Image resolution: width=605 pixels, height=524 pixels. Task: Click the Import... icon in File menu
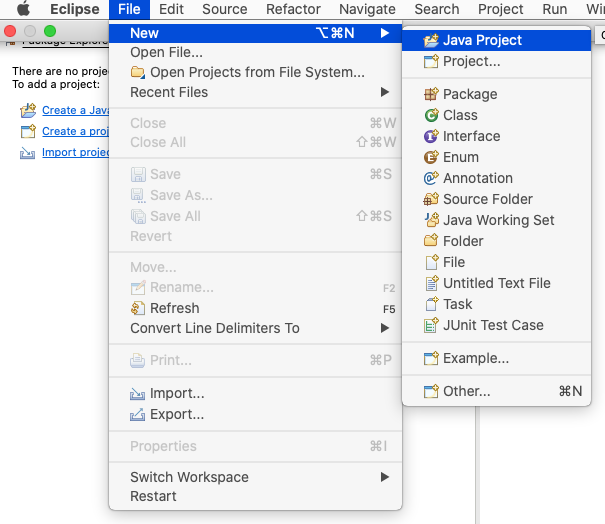click(138, 394)
